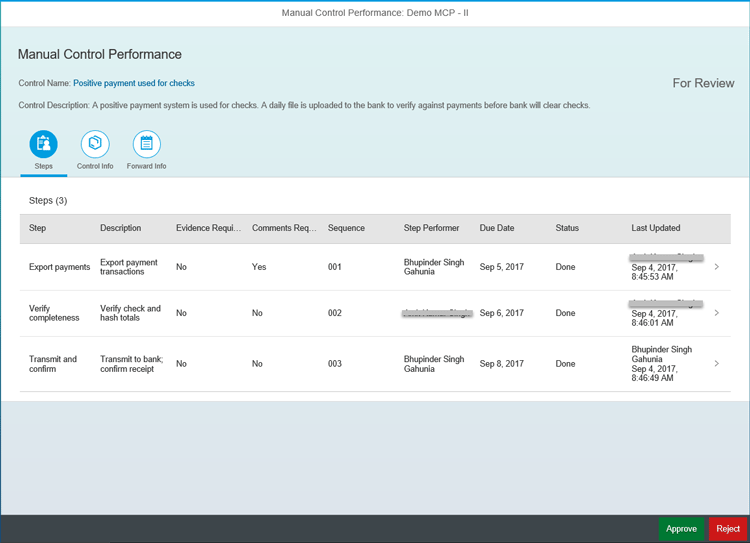Click the Status column header
Viewport: 750px width, 543px height.
point(567,228)
